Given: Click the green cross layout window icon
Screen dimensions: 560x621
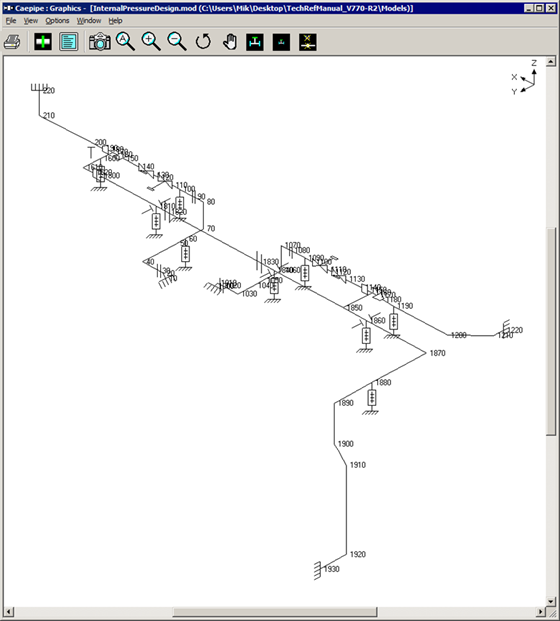Looking at the screenshot, I should 43,42.
